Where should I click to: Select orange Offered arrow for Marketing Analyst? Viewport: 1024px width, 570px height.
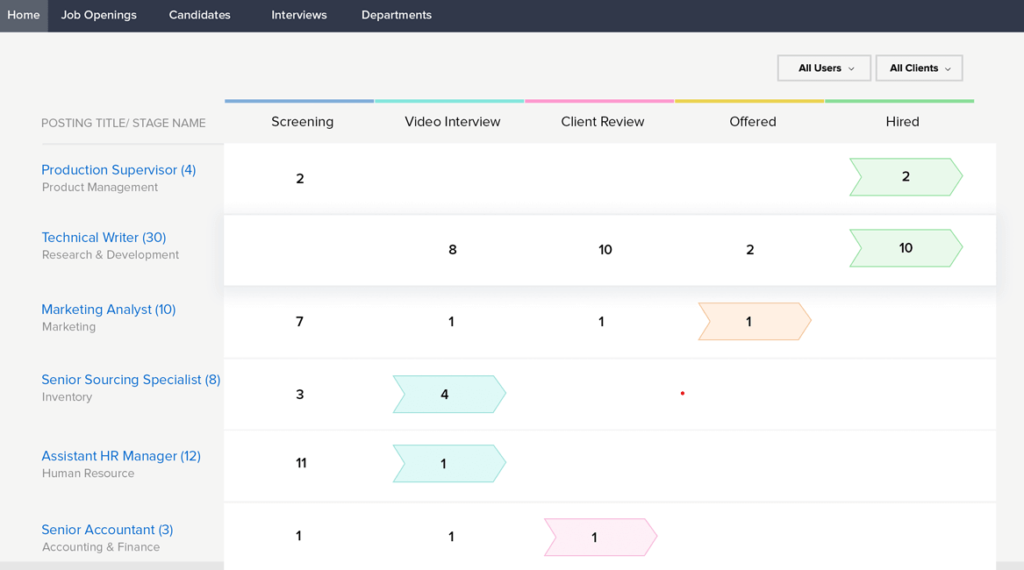(x=754, y=321)
